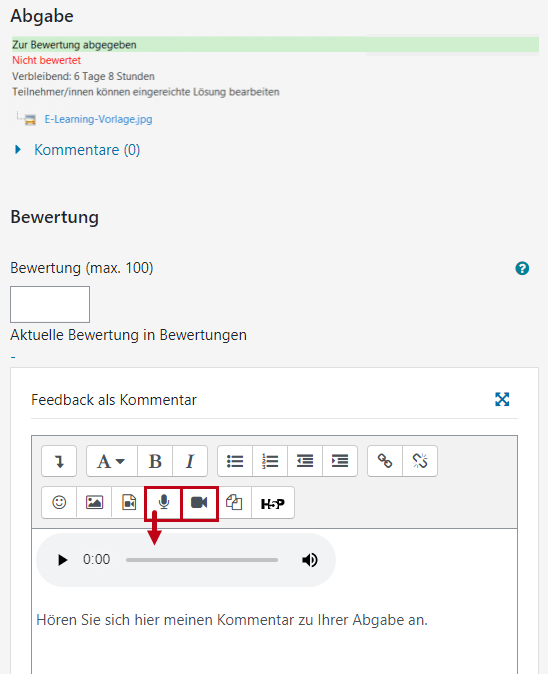Toggle the editor toolbar expand arrow button
The image size is (548, 674).
tap(59, 461)
